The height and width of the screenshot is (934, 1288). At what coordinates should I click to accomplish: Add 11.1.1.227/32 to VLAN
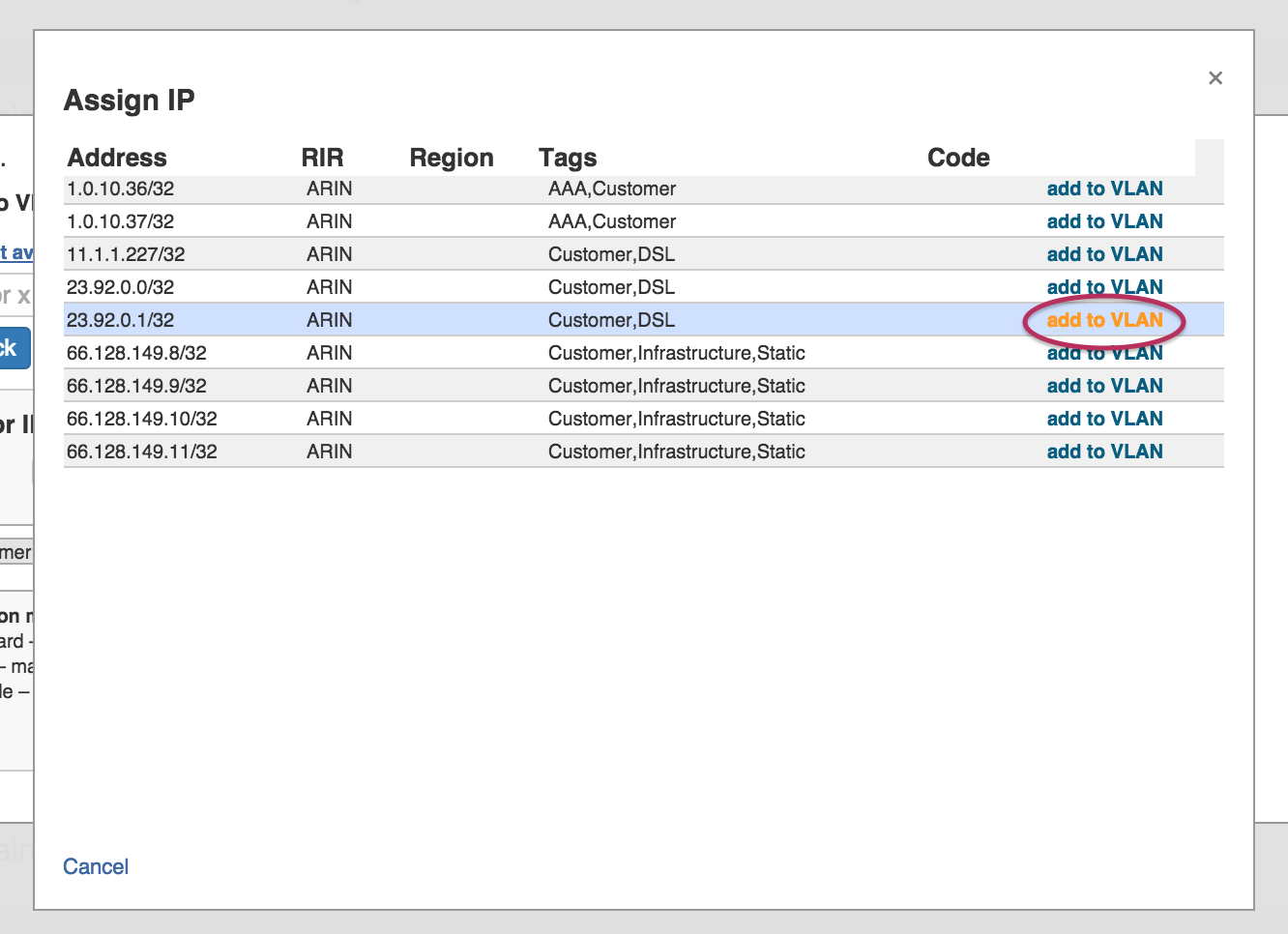click(x=1104, y=254)
